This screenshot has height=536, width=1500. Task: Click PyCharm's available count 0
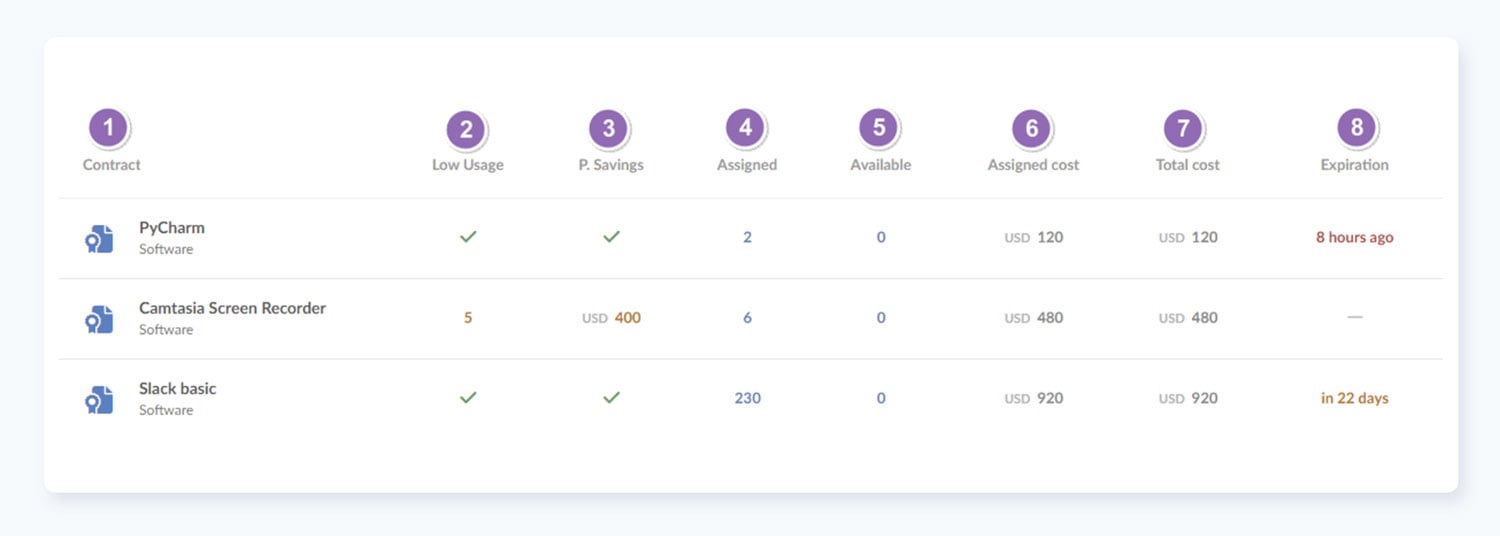(x=881, y=238)
